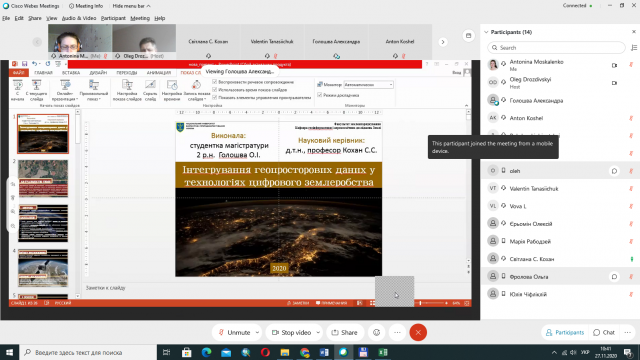
Task: Open the participant list sort icon
Action: (633, 48)
